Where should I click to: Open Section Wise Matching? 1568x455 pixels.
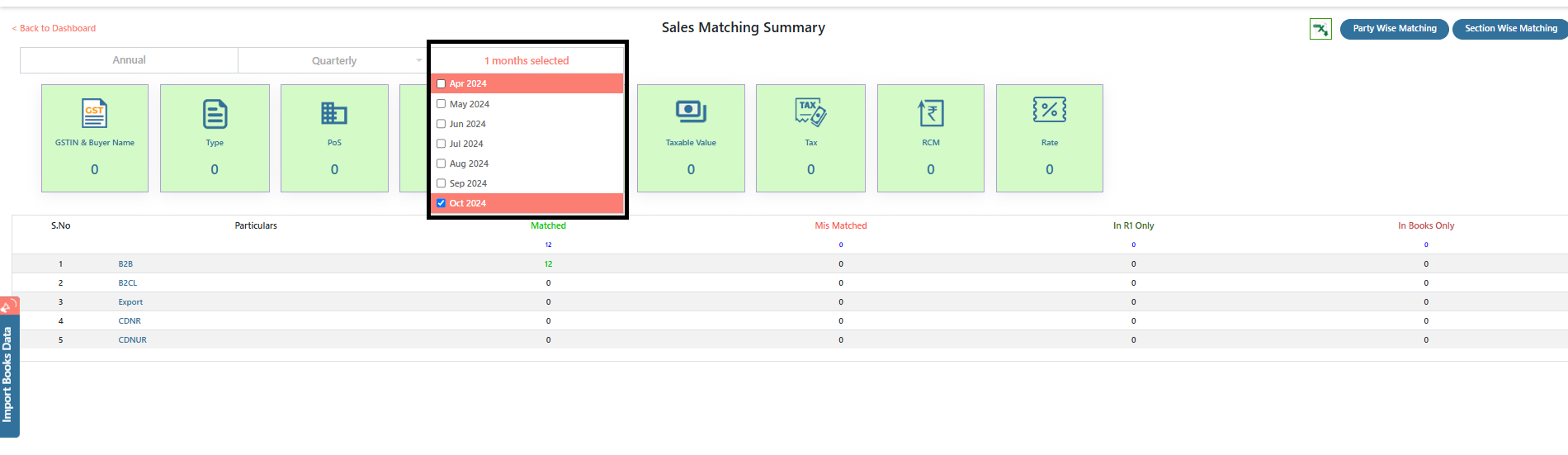1511,29
